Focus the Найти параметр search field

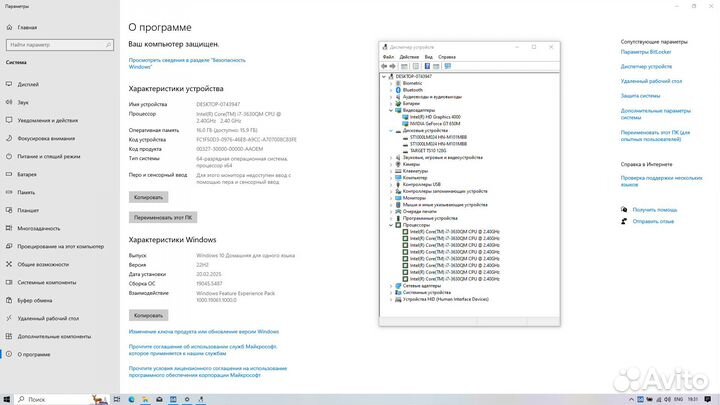click(x=60, y=45)
